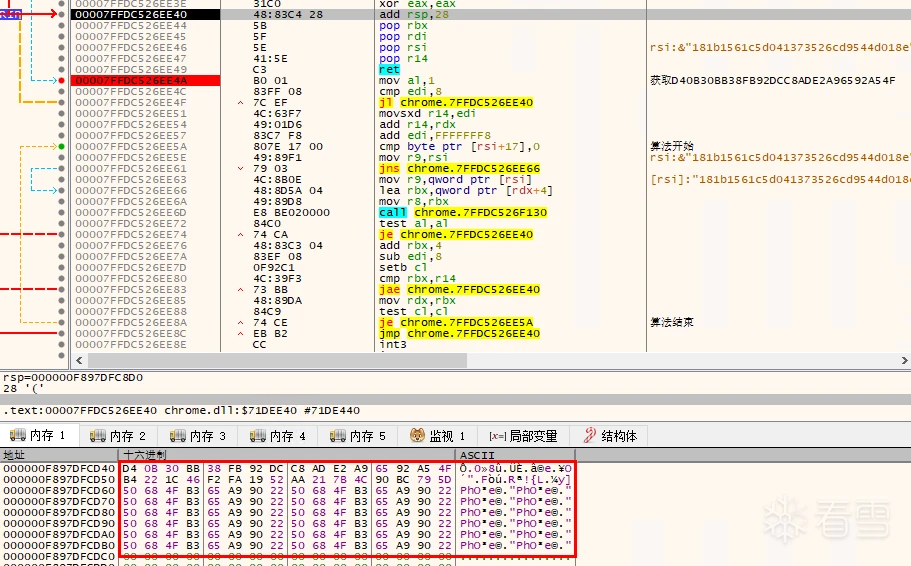
Task: Click the comment starting with '获取D40B30BB38FB92DC'
Action: [773, 80]
